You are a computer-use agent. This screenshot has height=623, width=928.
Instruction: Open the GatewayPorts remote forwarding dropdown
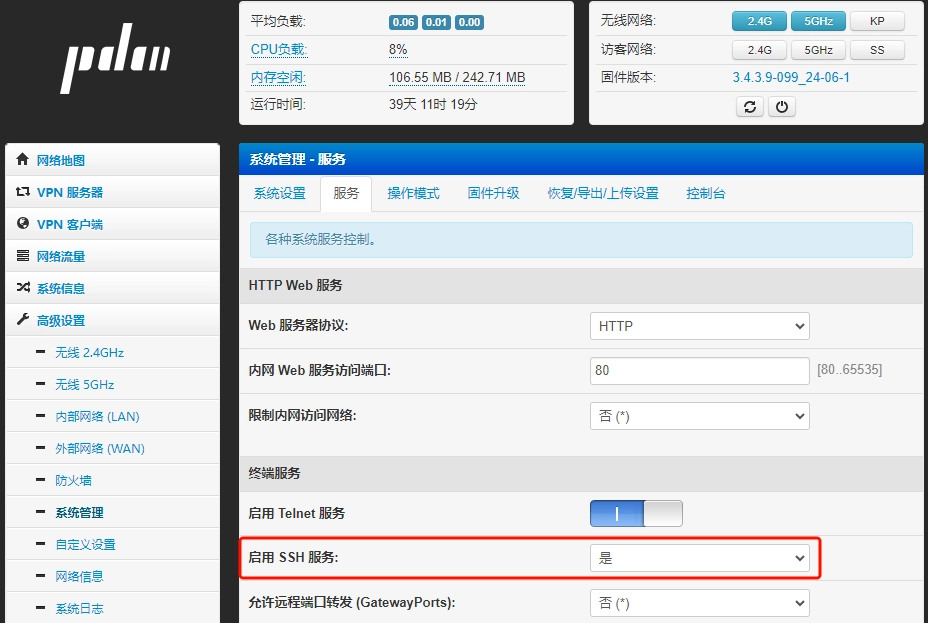click(699, 603)
